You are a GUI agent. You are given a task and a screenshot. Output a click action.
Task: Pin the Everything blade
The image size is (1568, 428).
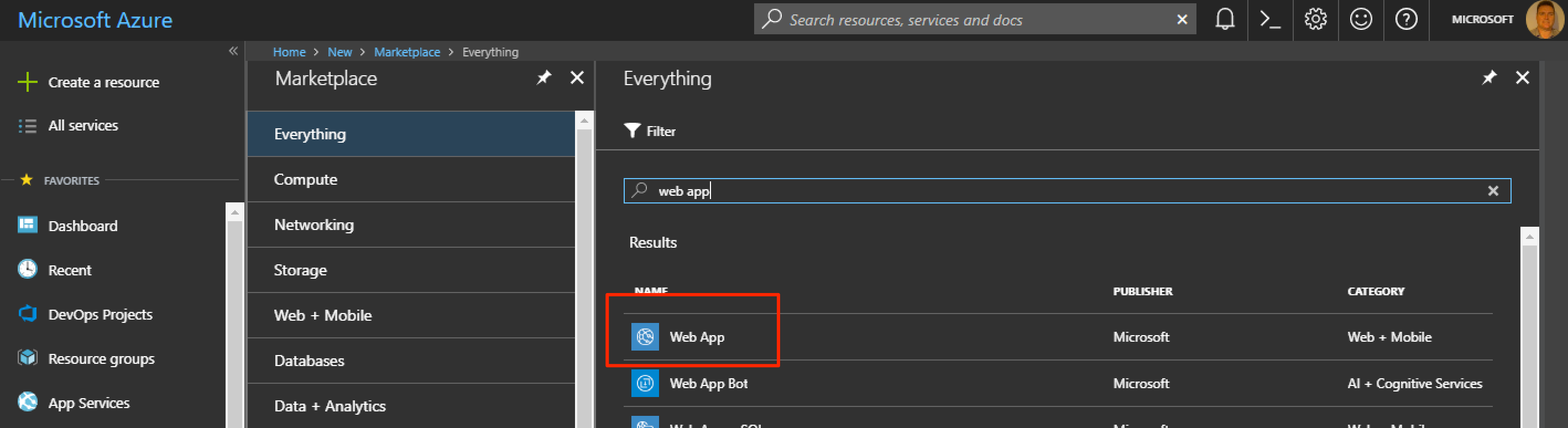tap(1489, 77)
